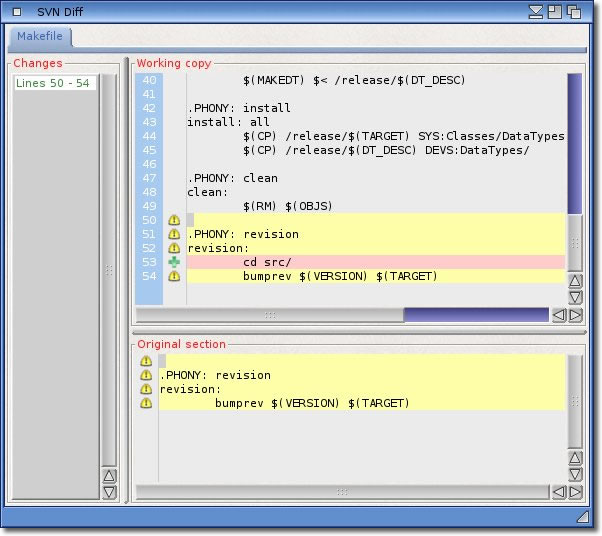Image resolution: width=602 pixels, height=536 pixels.
Task: Click the Working copy horizontal scrollbar thumb
Action: (x=476, y=315)
